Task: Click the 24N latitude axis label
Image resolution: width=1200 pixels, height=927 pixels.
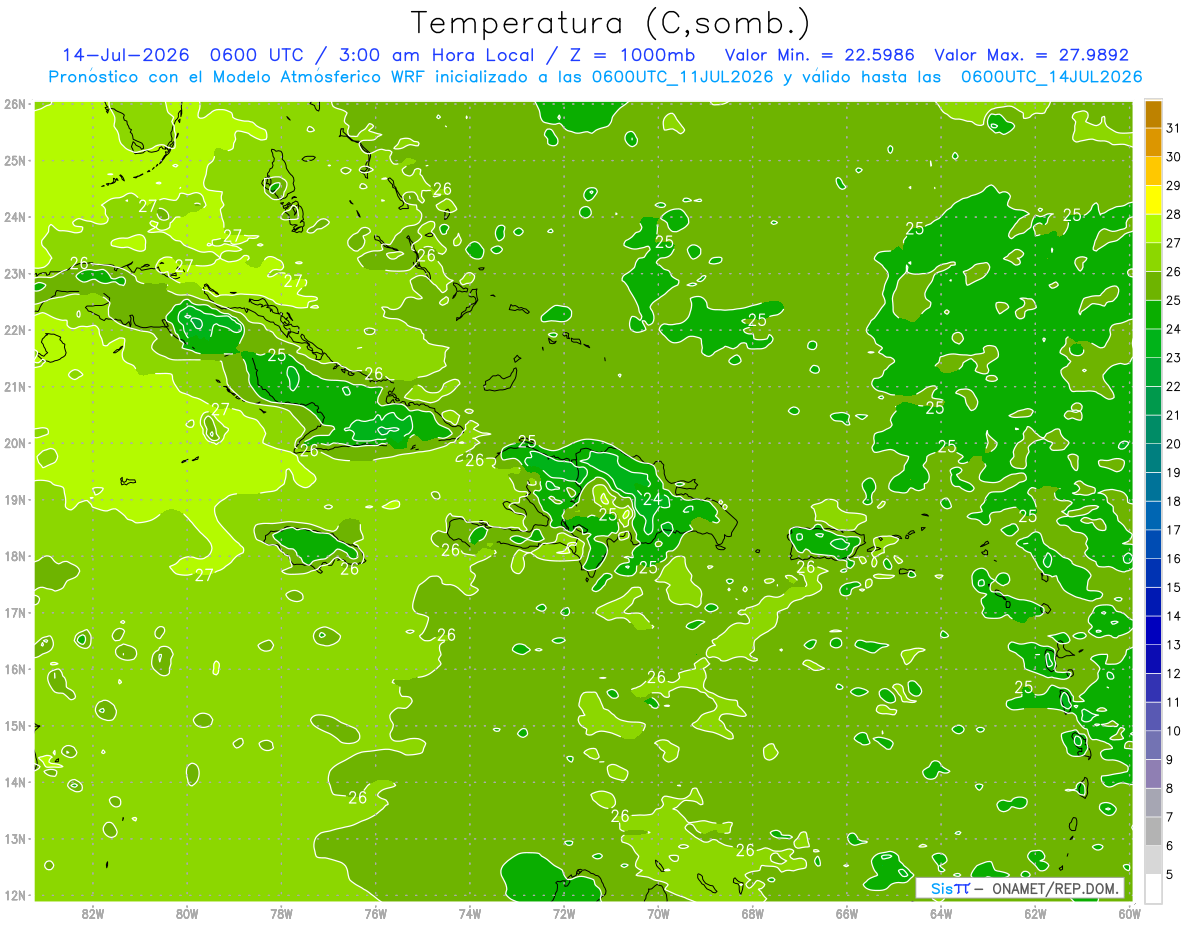Action: (15, 217)
